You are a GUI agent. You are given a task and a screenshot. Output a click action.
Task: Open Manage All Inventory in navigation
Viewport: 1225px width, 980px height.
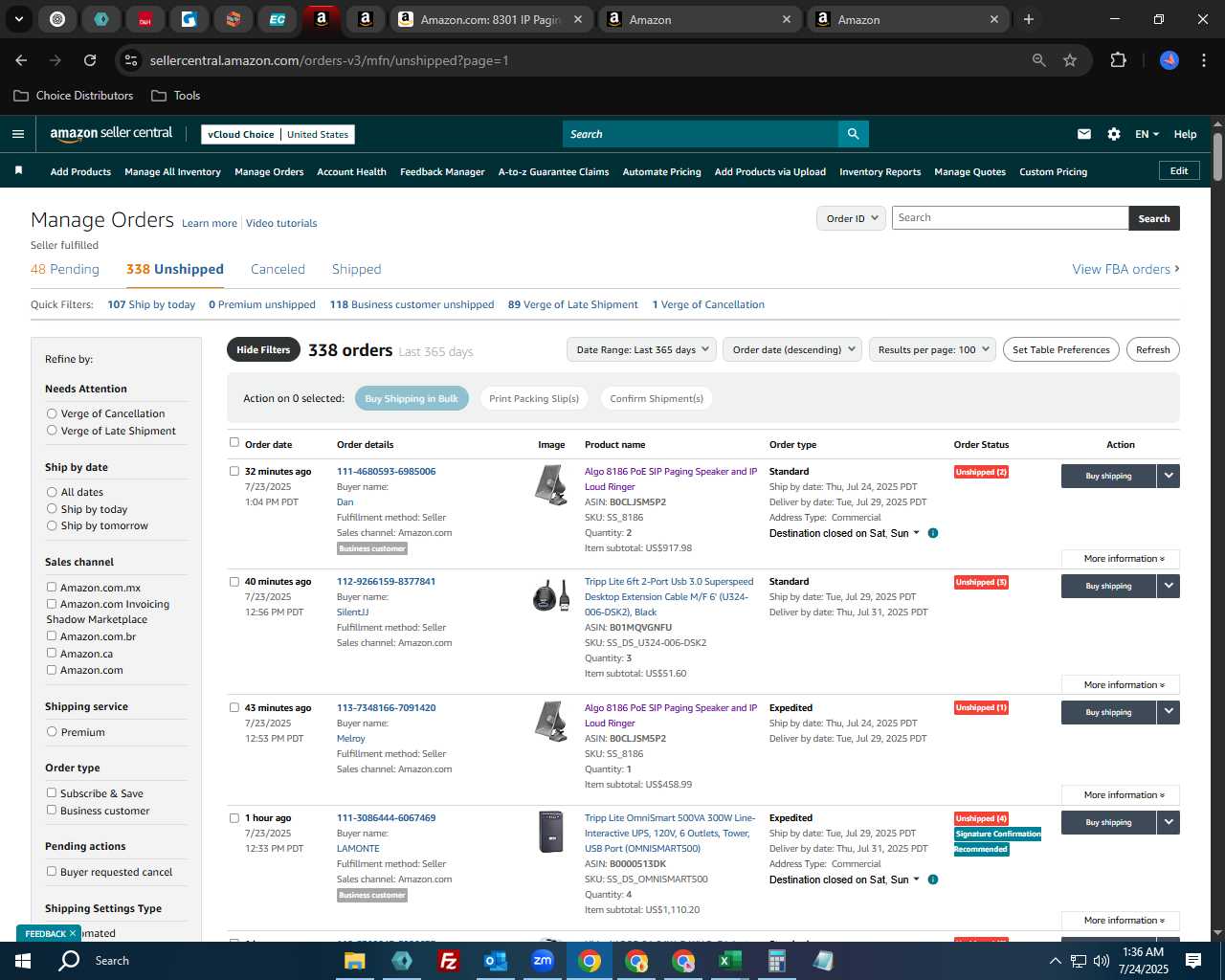(172, 172)
